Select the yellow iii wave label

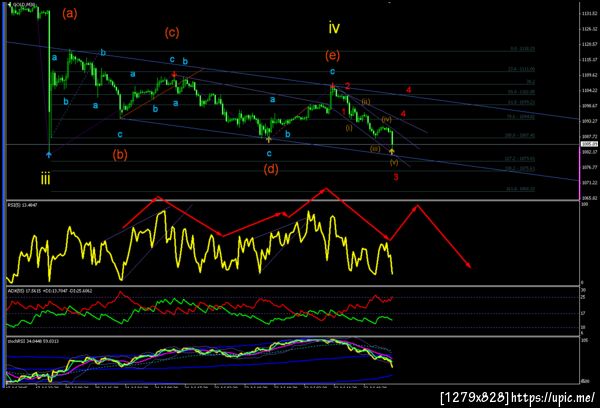coord(46,179)
